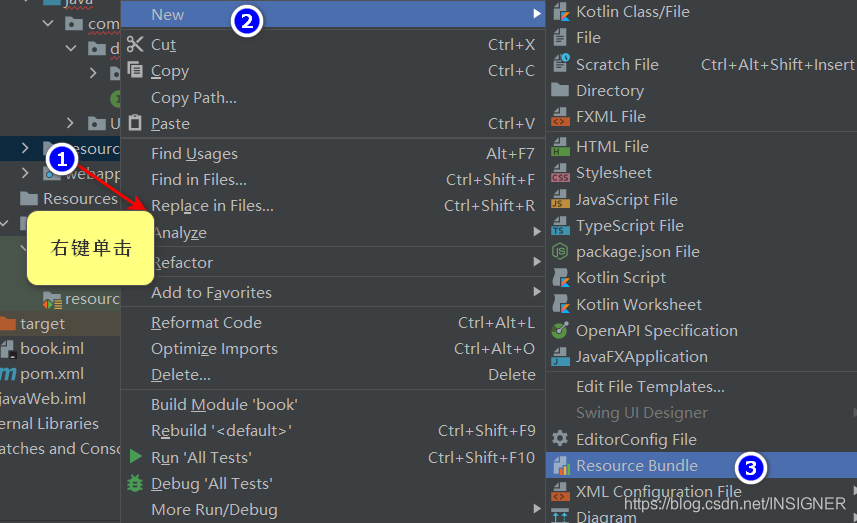The width and height of the screenshot is (857, 523).
Task: Expand the More Run/Debug submenu arrow
Action: (x=537, y=509)
